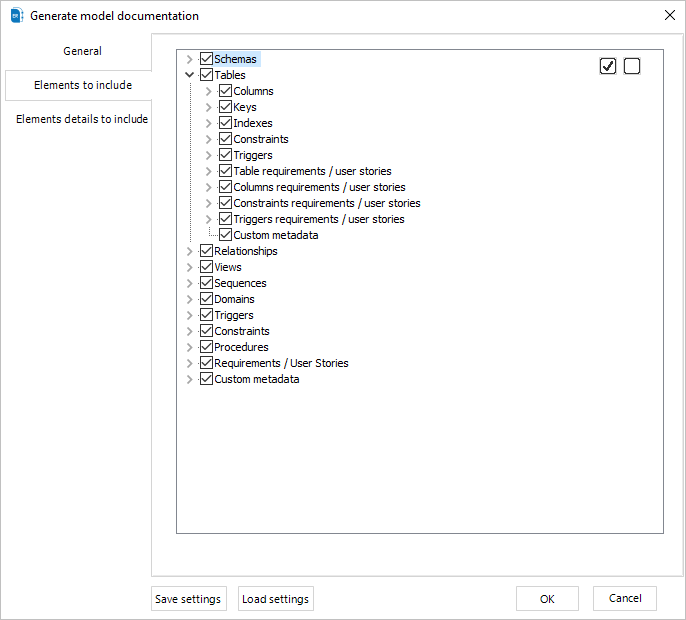Image resolution: width=686 pixels, height=620 pixels.
Task: Expand the Procedures node
Action: pyautogui.click(x=189, y=347)
